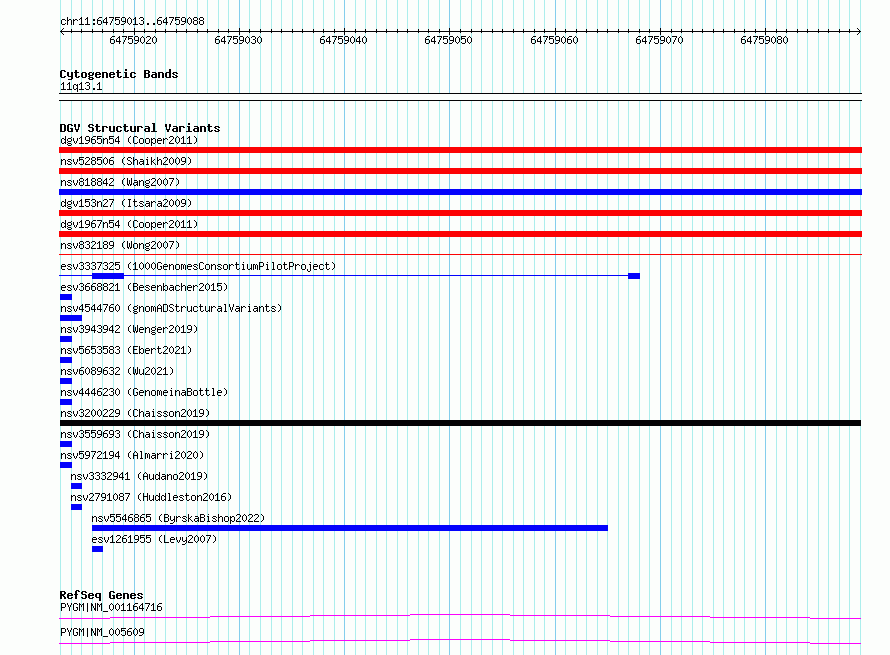Select the DGV Structural Variants track heading

[140, 128]
